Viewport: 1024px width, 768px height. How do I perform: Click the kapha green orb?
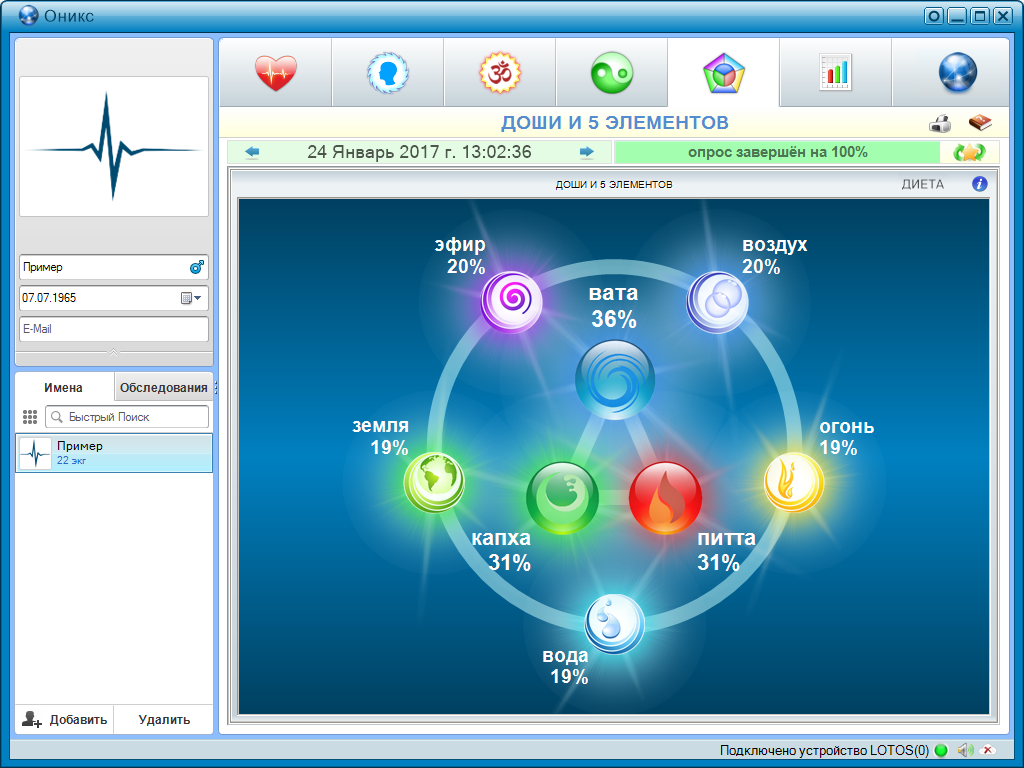(x=562, y=498)
